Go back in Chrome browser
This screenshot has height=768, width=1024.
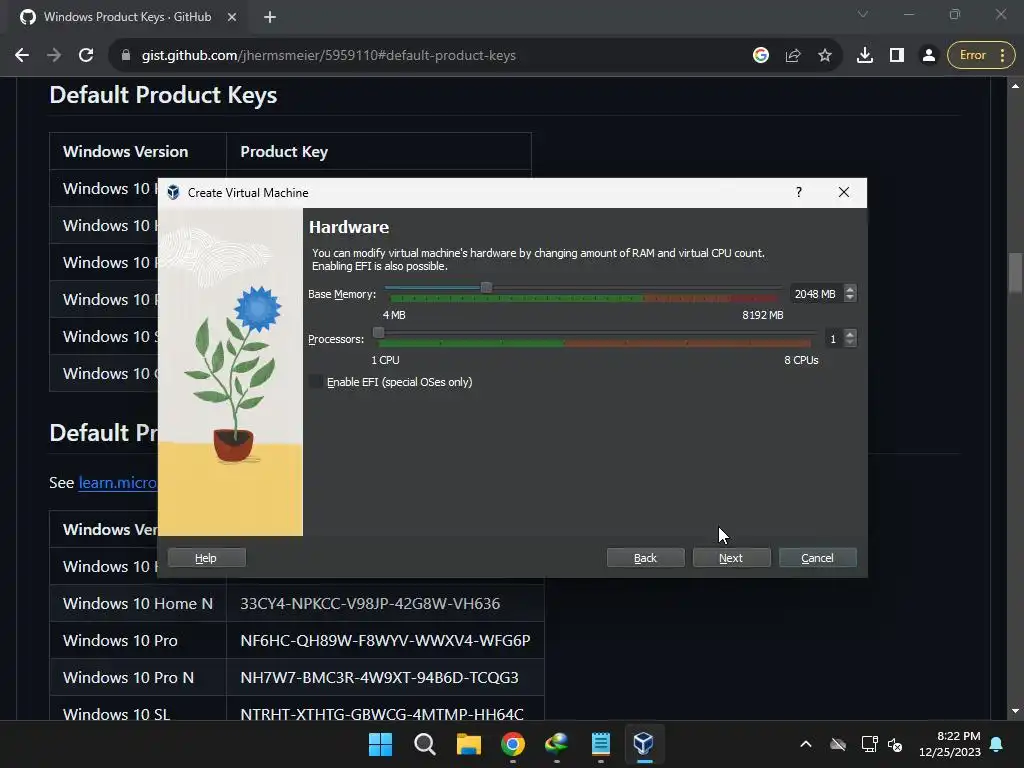pos(22,56)
